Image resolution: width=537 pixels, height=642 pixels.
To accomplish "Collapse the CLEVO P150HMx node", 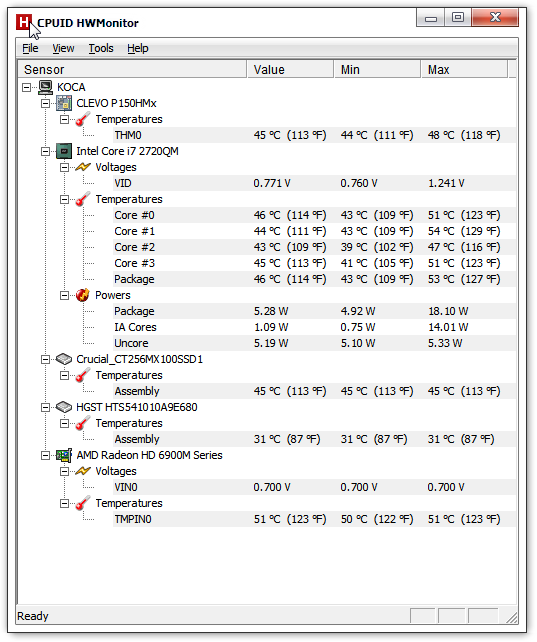I will [45, 103].
